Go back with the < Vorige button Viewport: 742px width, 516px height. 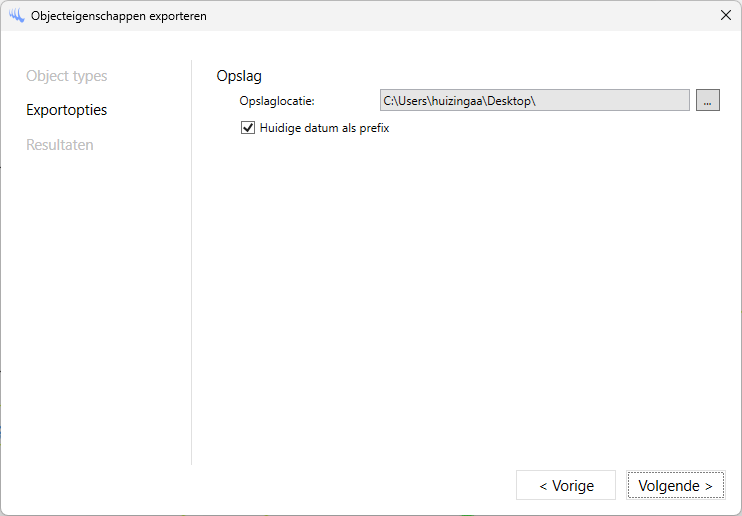[x=566, y=485]
